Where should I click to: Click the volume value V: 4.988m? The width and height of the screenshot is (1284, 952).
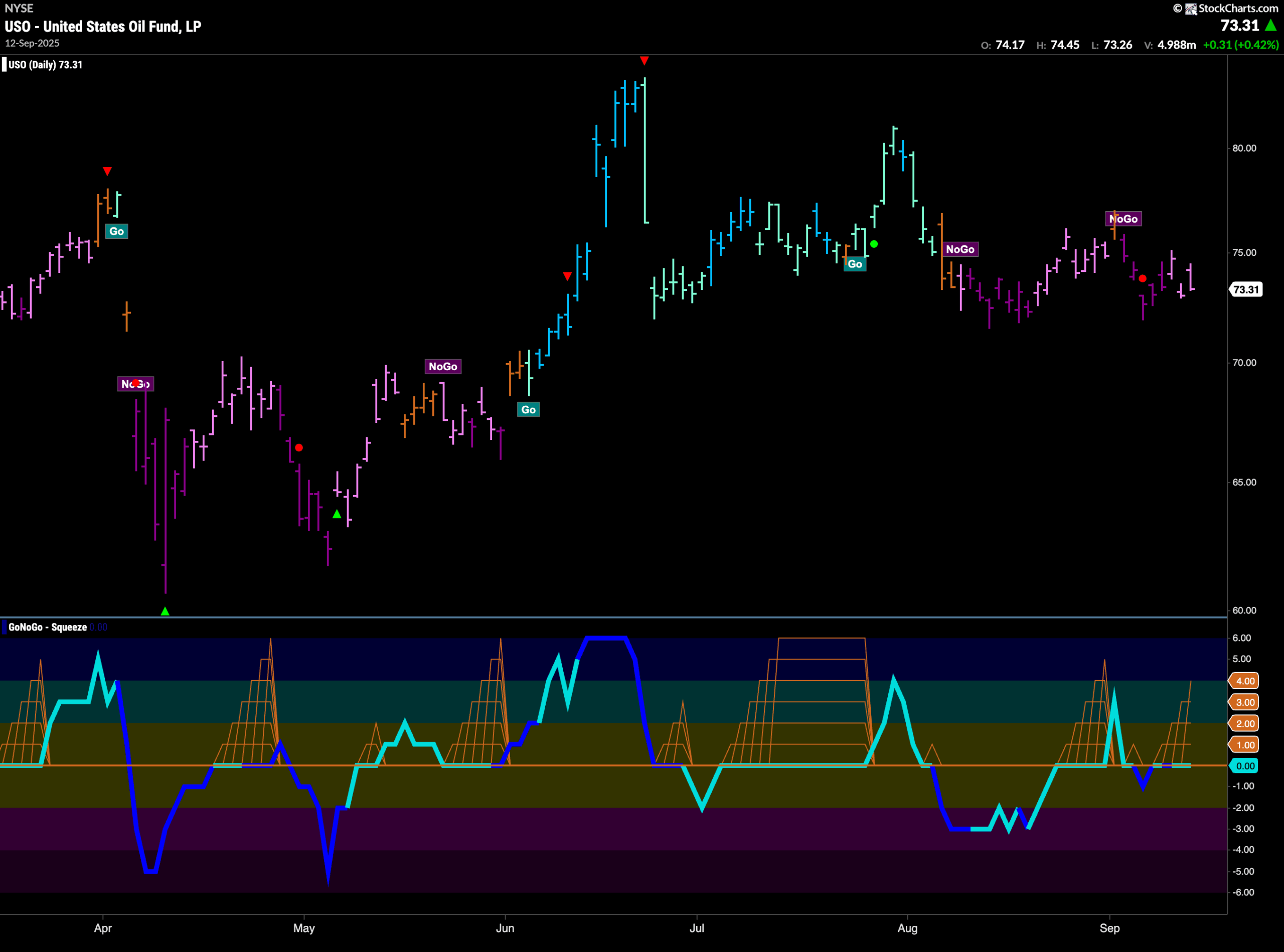click(1170, 45)
